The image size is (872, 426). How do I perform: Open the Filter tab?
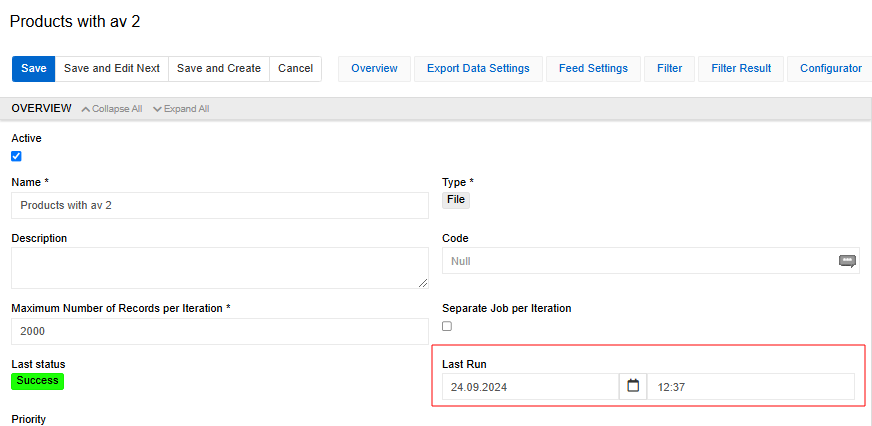point(669,69)
